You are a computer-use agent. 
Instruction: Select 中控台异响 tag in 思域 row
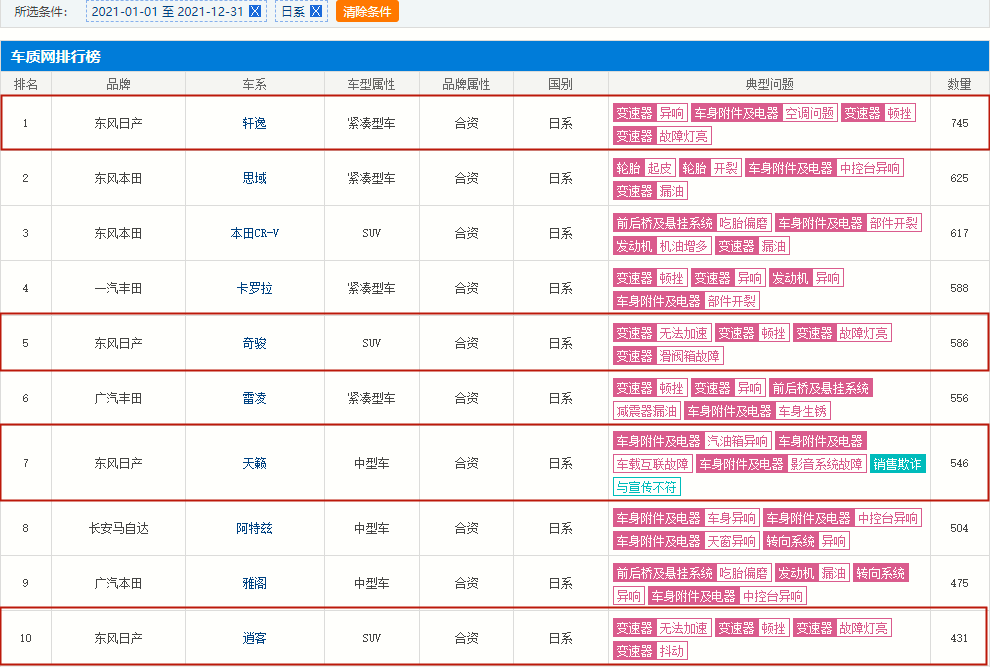pyautogui.click(x=869, y=168)
